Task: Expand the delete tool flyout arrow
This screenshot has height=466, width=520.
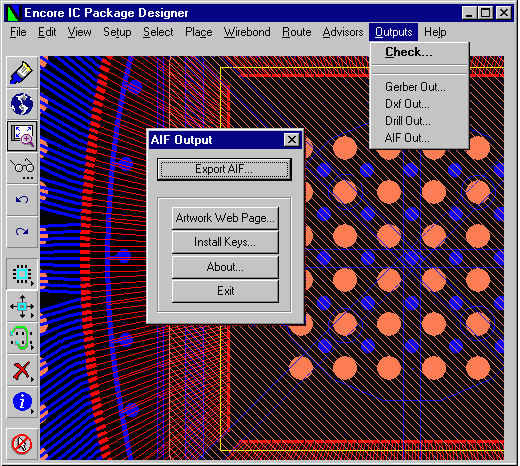Action: tap(32, 379)
